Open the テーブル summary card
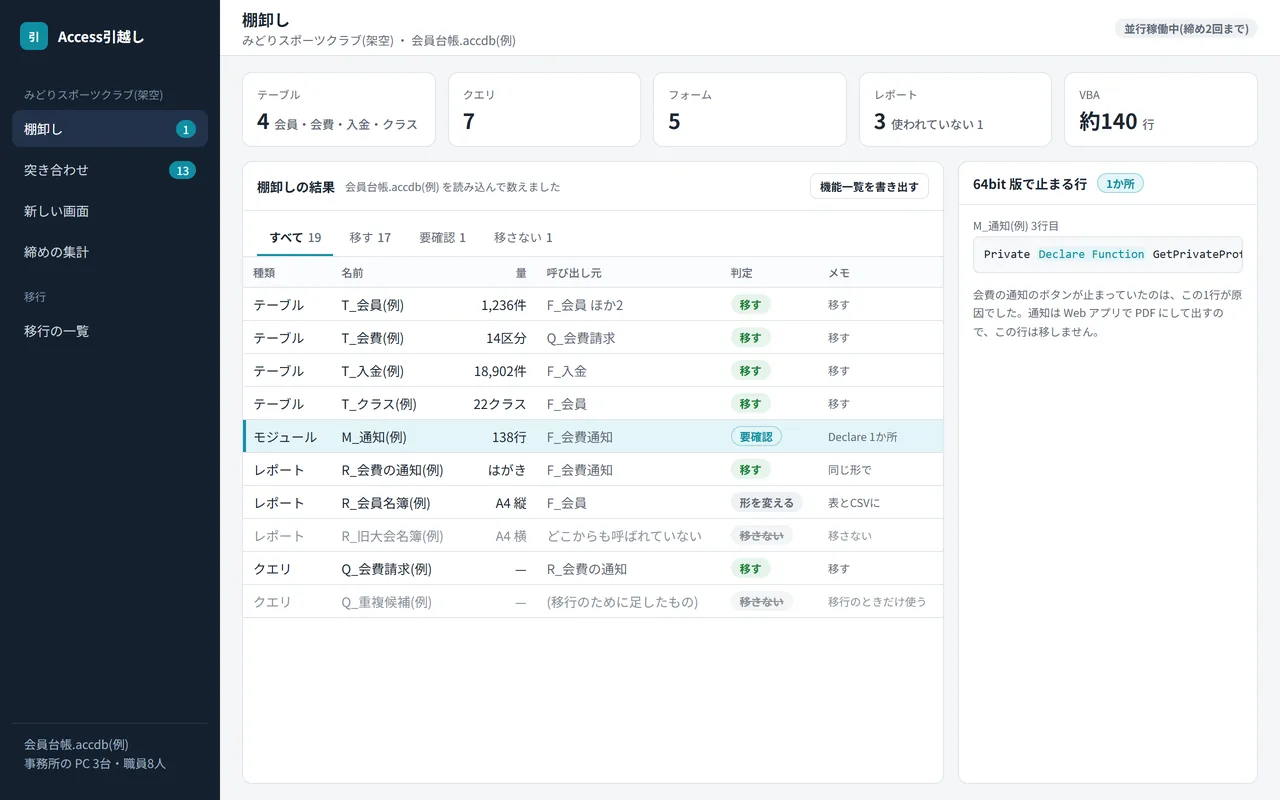Image resolution: width=1280 pixels, height=800 pixels. (x=339, y=110)
